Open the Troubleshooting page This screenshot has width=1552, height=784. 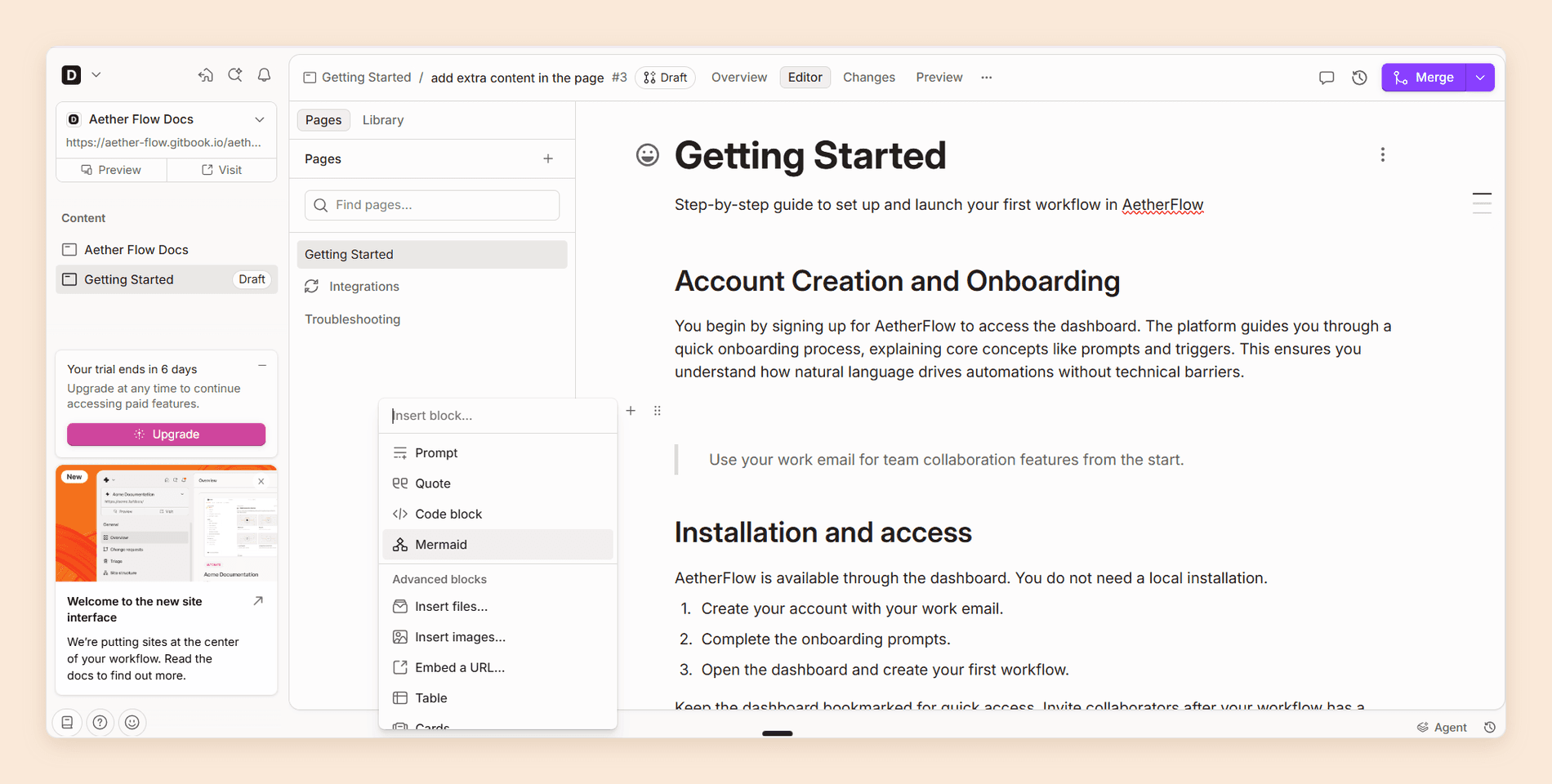[x=432, y=319]
